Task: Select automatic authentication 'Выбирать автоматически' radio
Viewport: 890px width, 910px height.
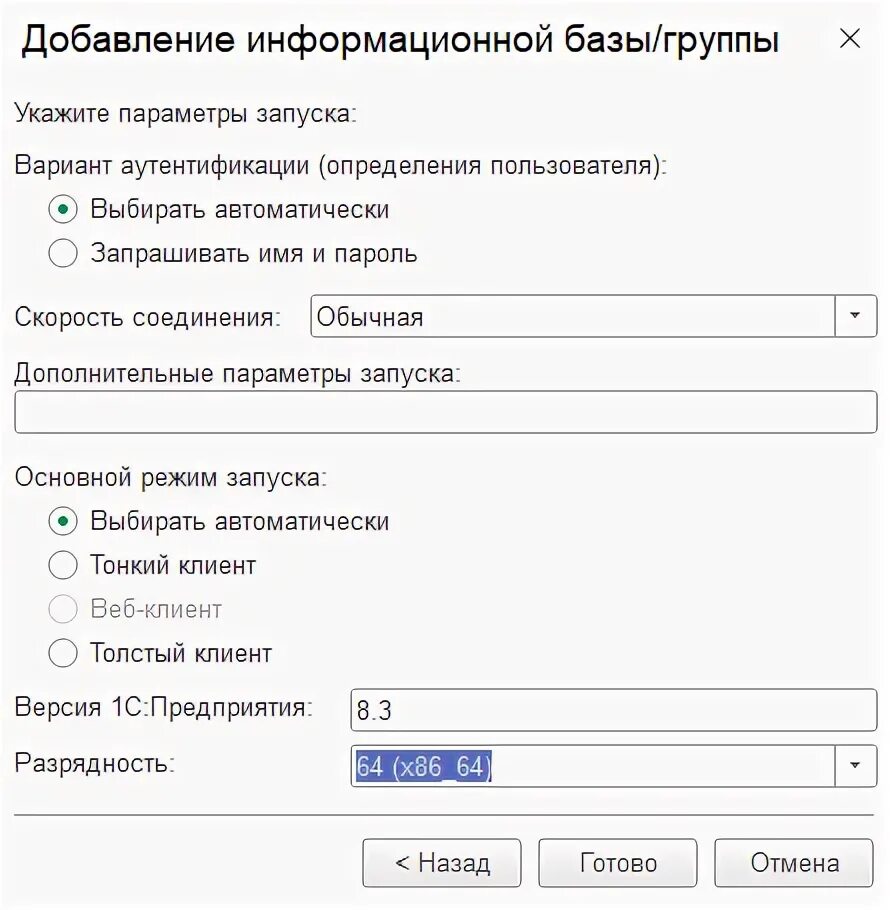Action: point(63,210)
